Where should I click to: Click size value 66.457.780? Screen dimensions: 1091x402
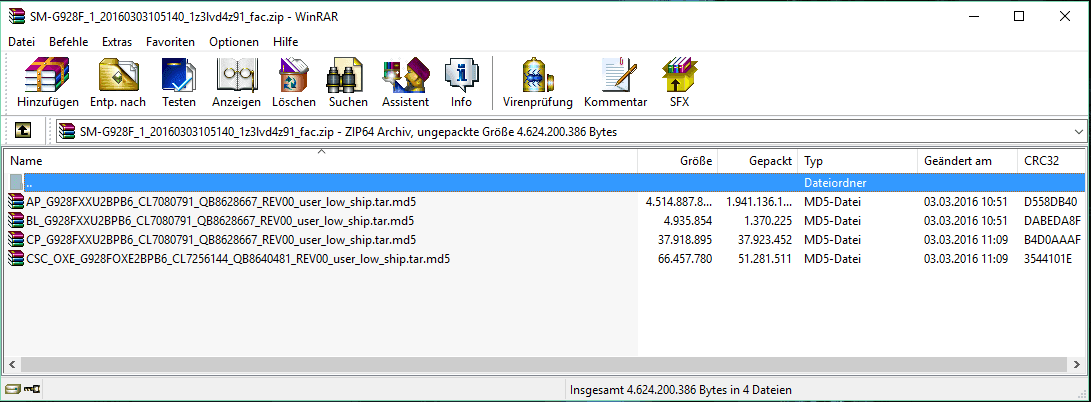pos(685,259)
